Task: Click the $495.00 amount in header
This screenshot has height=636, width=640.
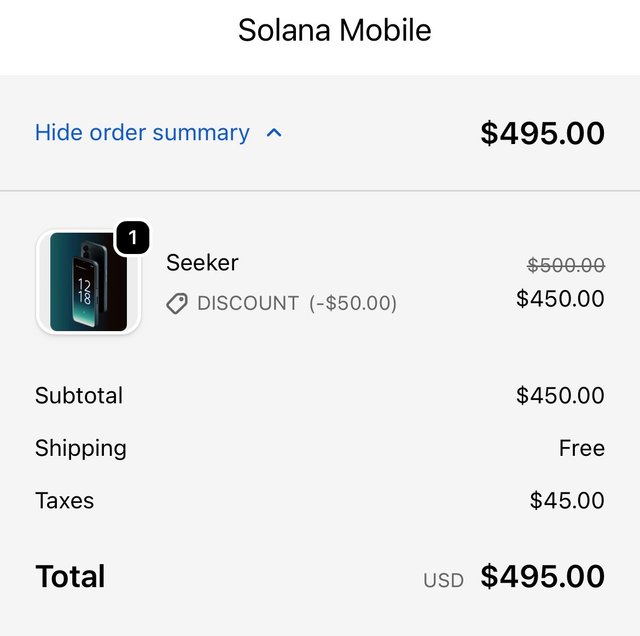Action: pyautogui.click(x=542, y=133)
